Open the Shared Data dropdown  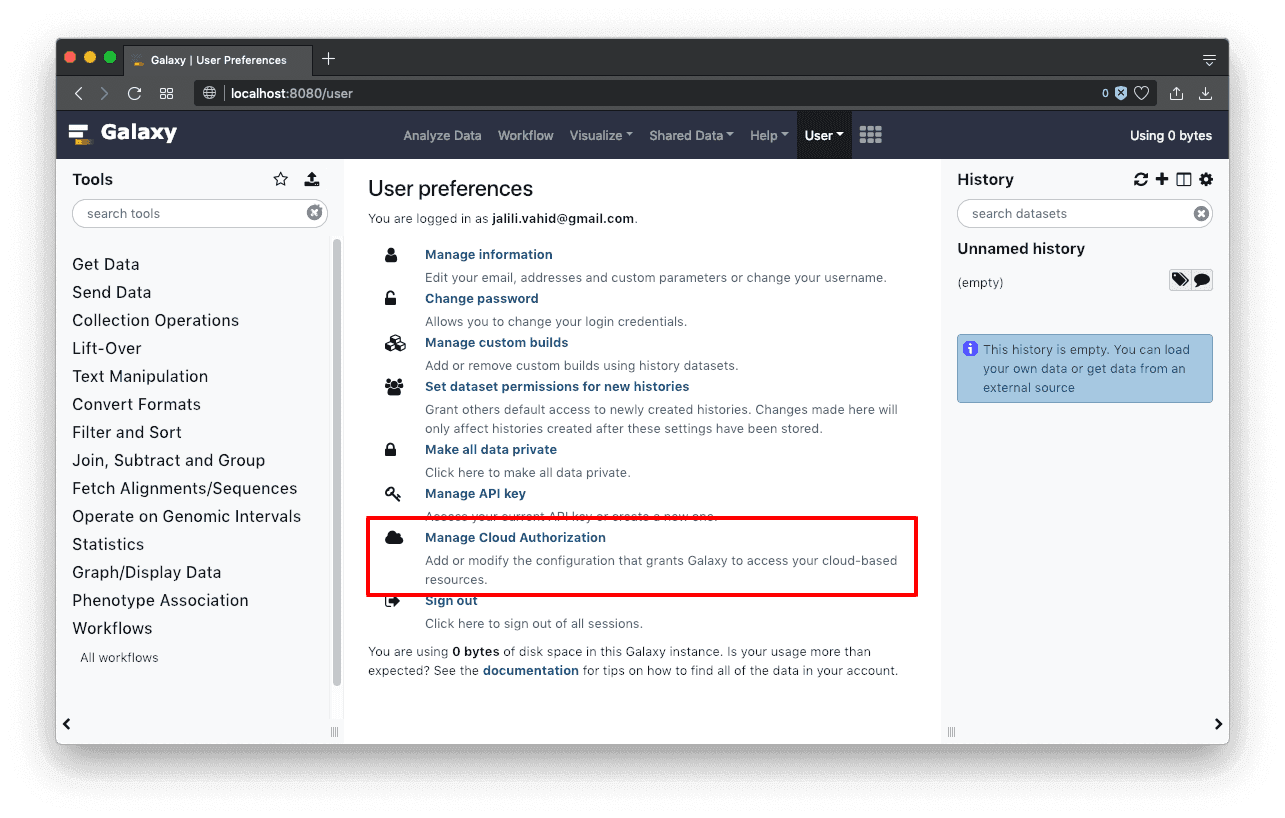point(690,135)
